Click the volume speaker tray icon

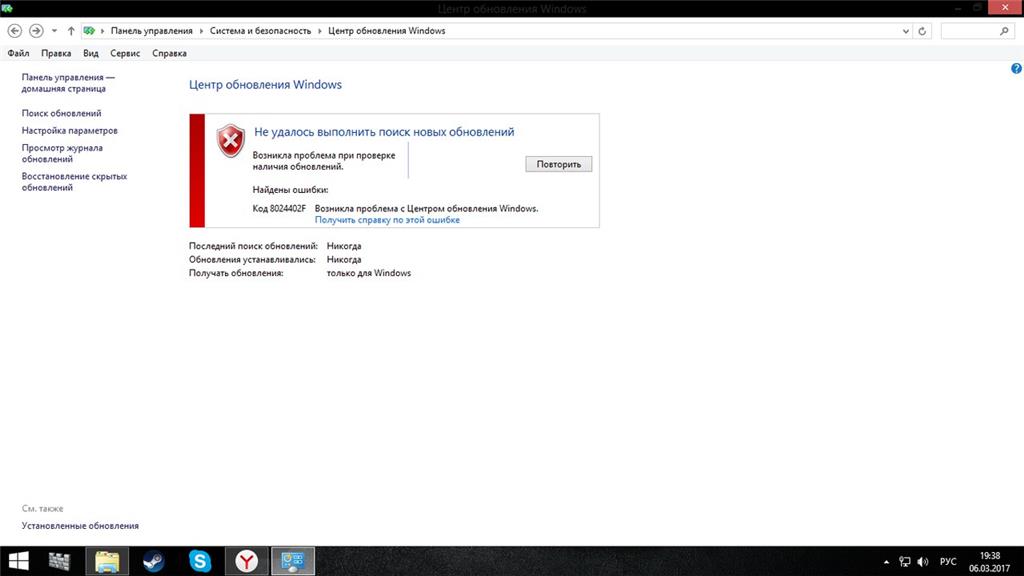(923, 562)
